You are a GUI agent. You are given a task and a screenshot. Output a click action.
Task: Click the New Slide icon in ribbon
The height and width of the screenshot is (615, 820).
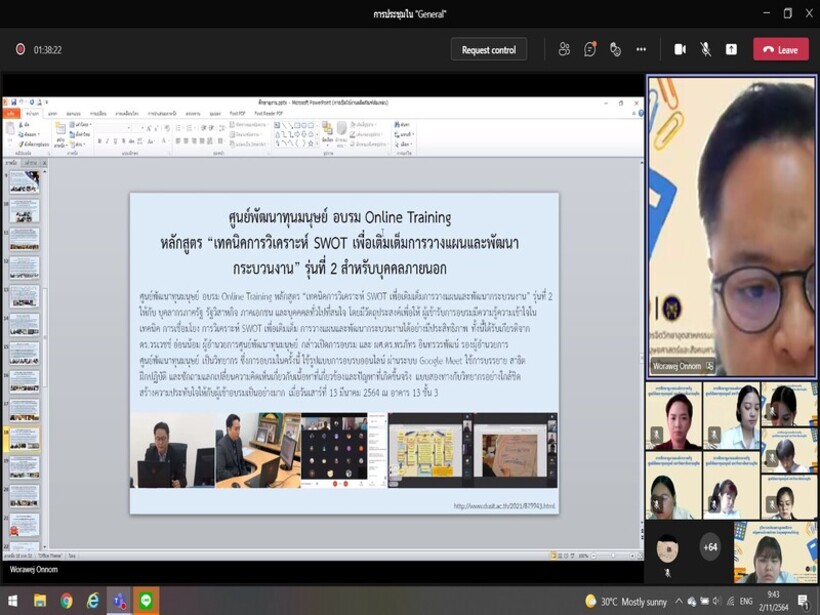click(x=61, y=130)
